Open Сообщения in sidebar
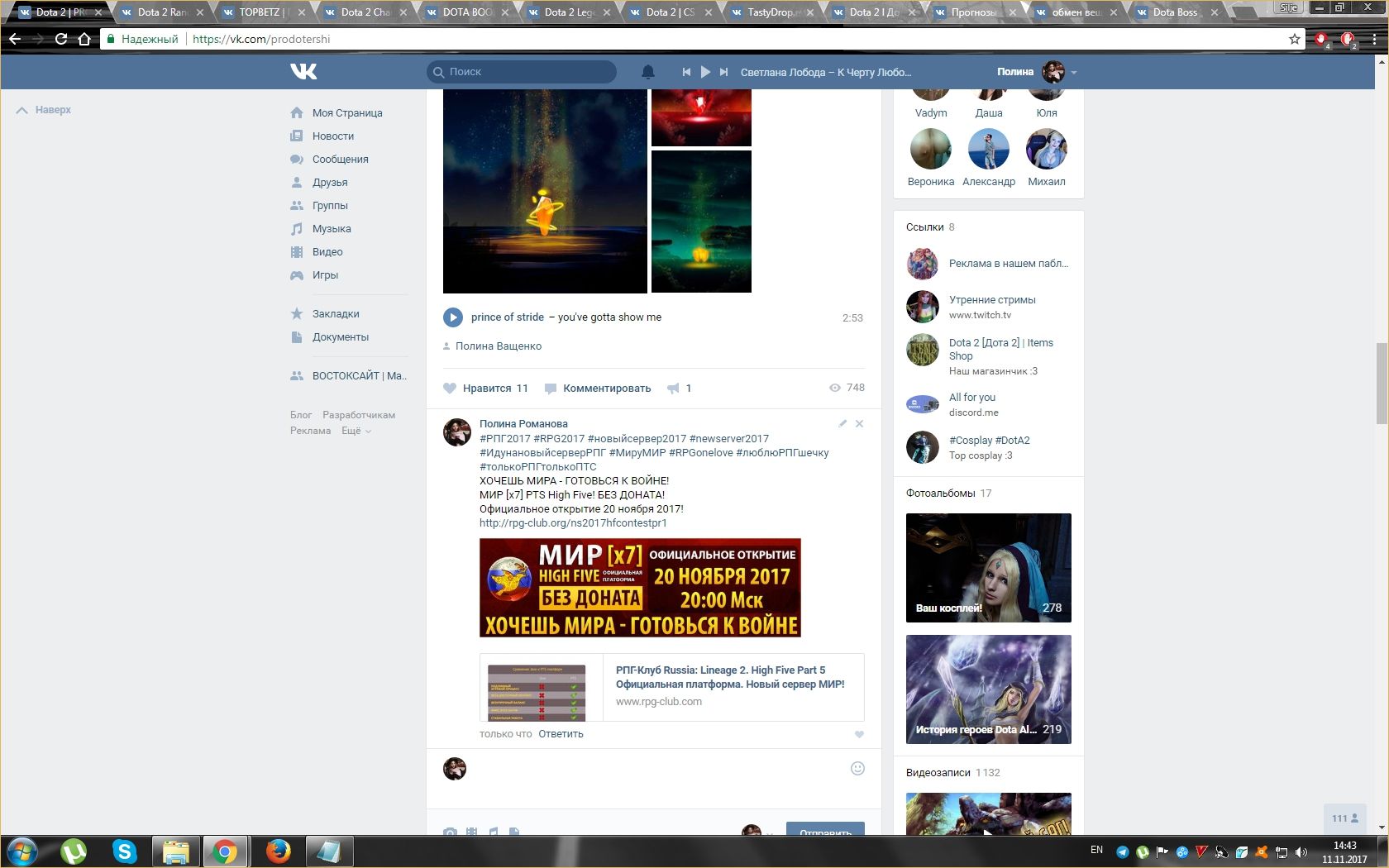This screenshot has height=868, width=1389. pos(340,159)
